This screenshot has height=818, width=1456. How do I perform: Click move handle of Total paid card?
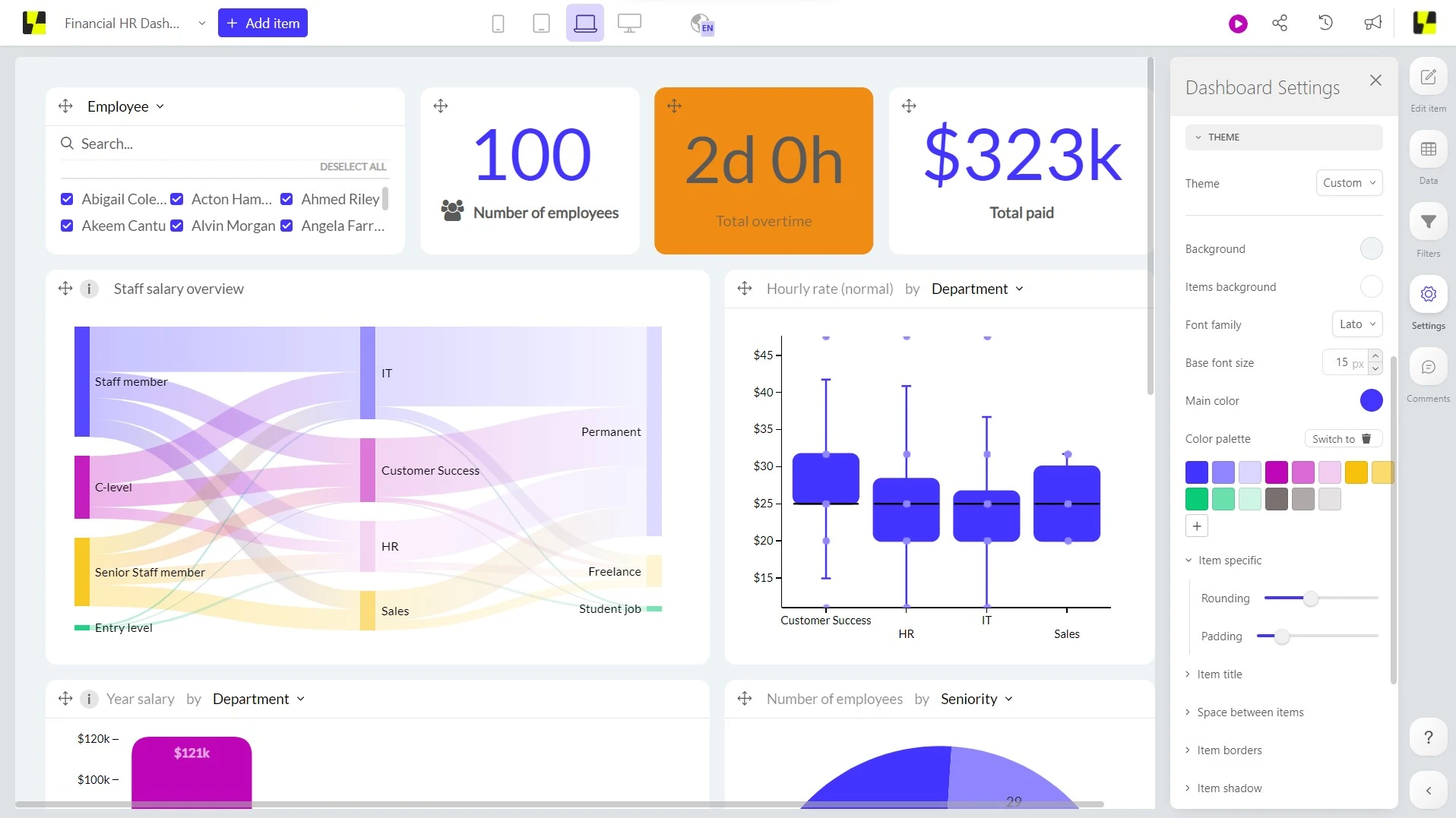pyautogui.click(x=909, y=106)
